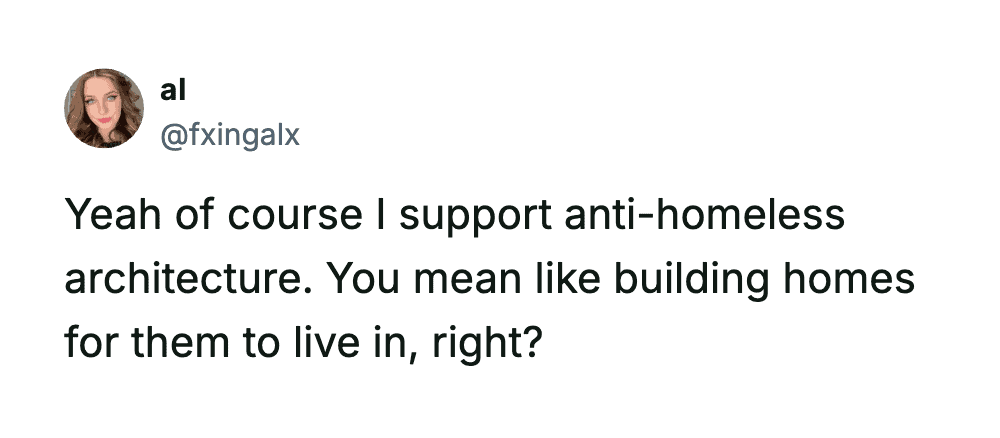The image size is (1000, 438).
Task: Open the display name "al"
Action: (x=173, y=89)
